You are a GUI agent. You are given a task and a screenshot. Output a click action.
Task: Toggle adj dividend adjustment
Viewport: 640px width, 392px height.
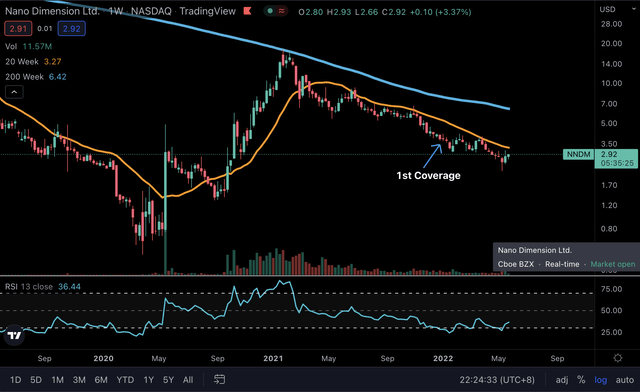562,380
